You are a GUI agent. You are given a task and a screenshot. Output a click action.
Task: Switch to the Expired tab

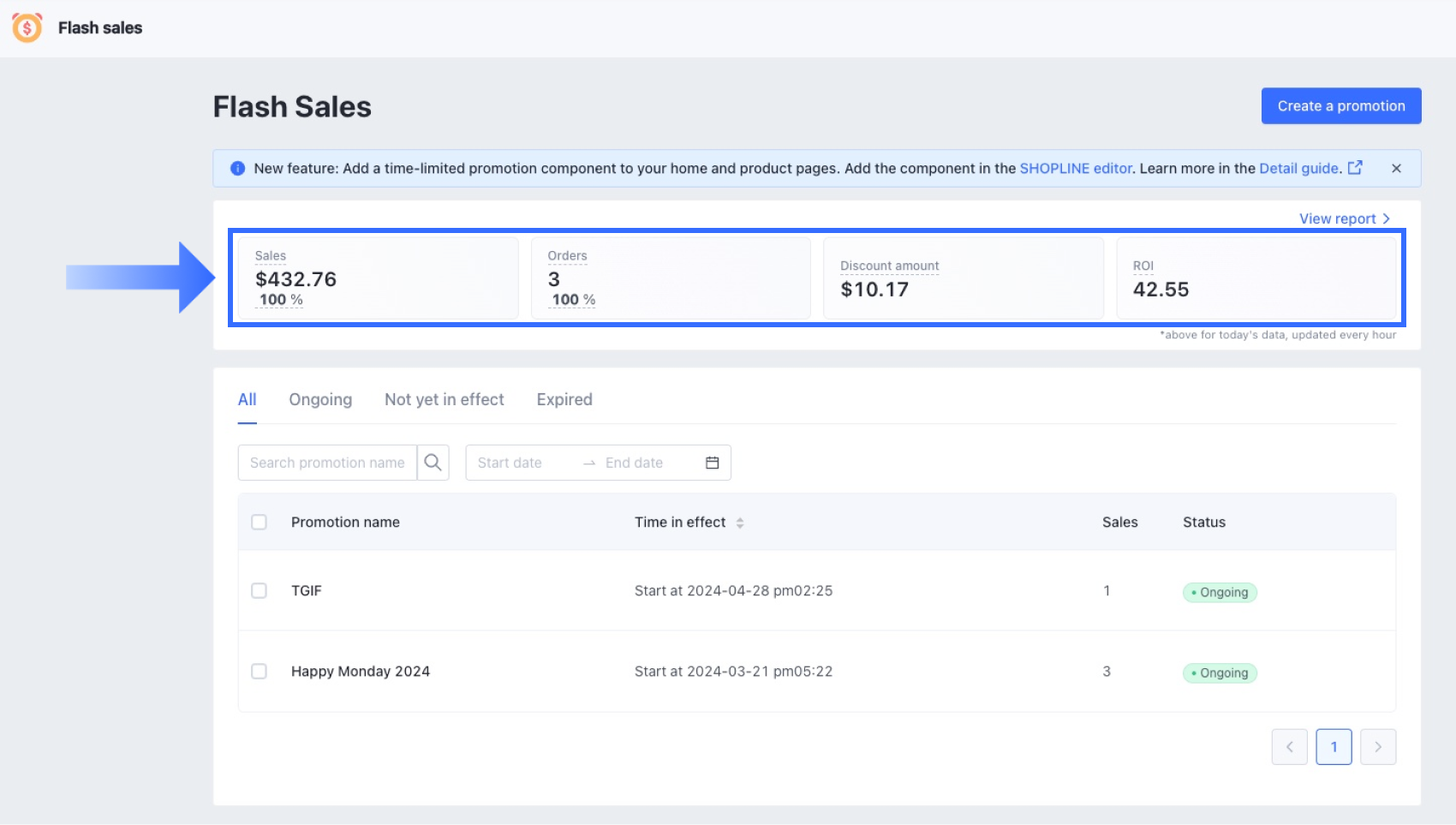564,400
